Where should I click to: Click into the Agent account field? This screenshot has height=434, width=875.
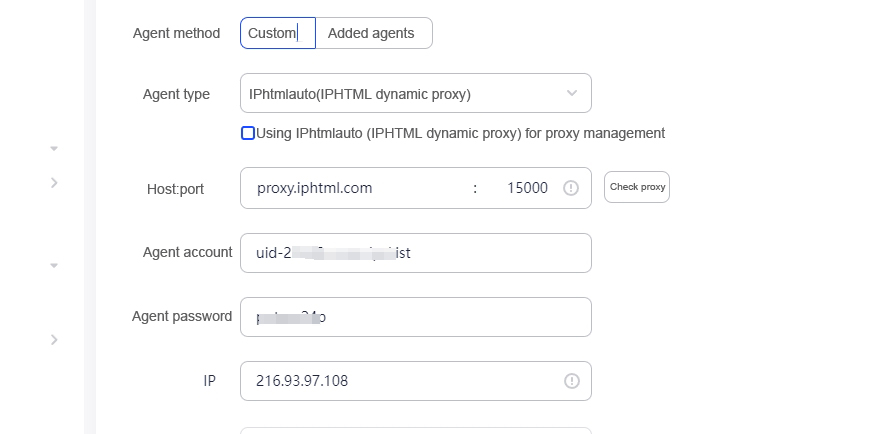tap(416, 253)
